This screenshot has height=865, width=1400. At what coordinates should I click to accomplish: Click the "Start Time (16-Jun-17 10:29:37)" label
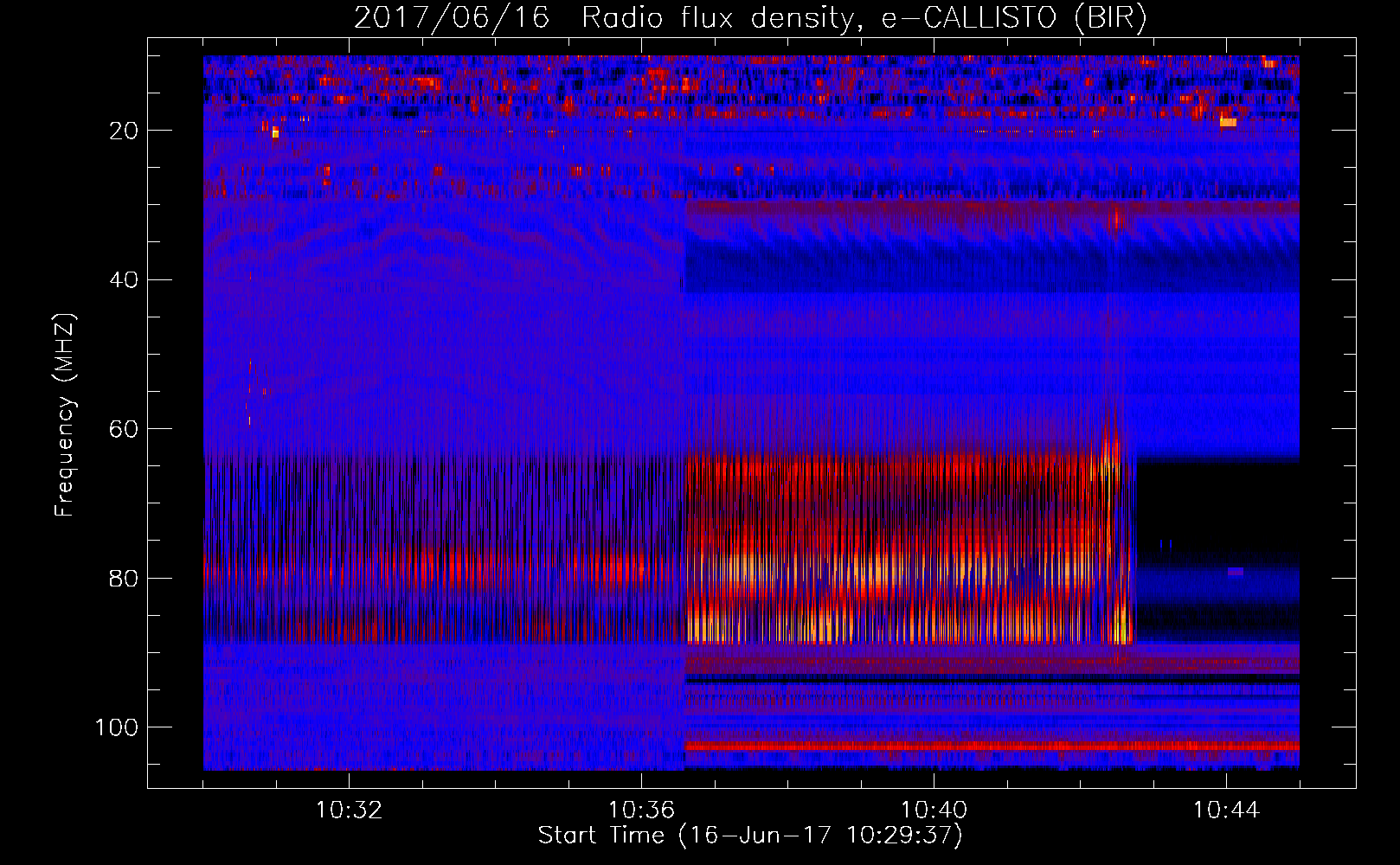(750, 836)
